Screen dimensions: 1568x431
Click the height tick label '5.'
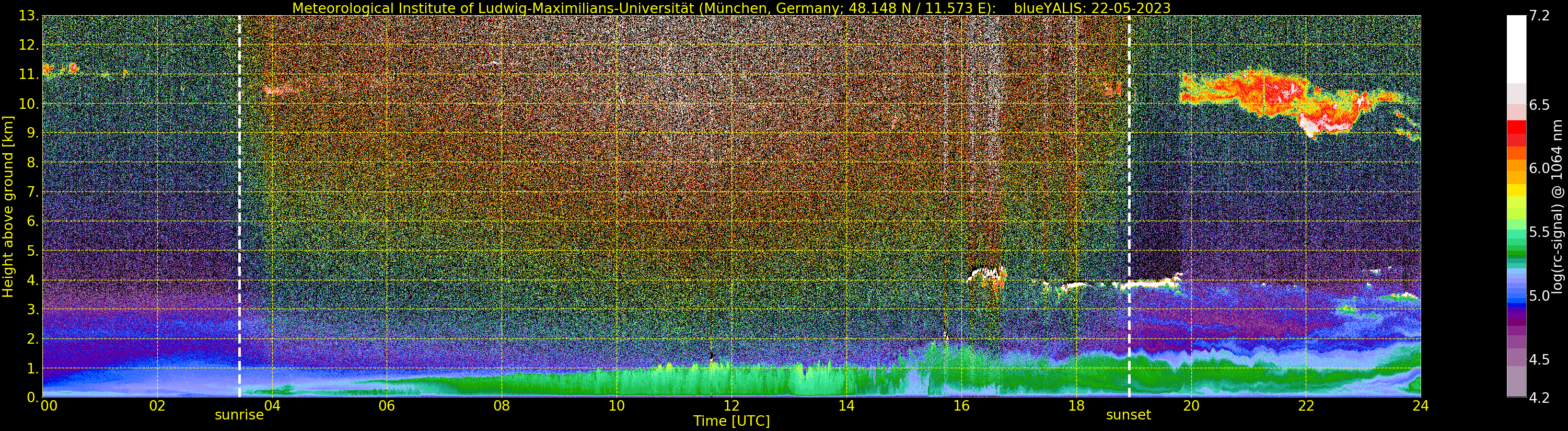point(32,251)
